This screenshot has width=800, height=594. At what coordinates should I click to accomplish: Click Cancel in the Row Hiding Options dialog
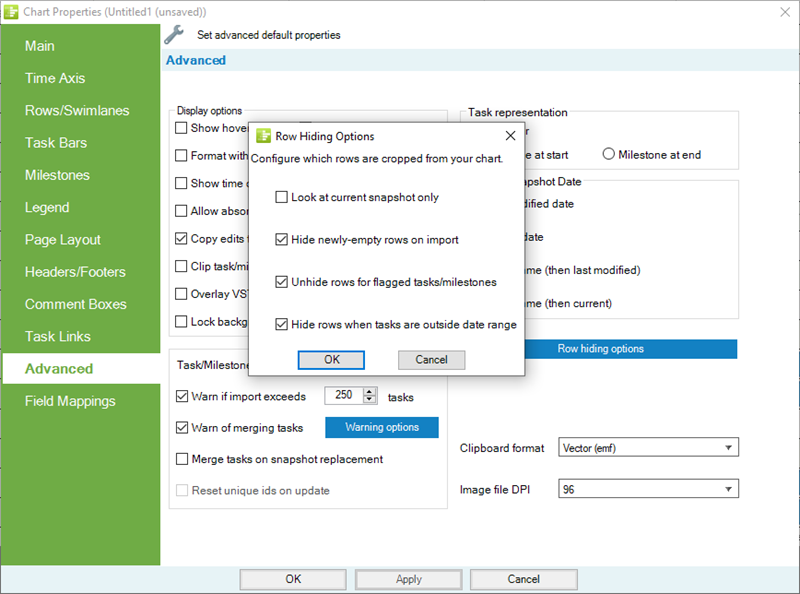point(429,360)
